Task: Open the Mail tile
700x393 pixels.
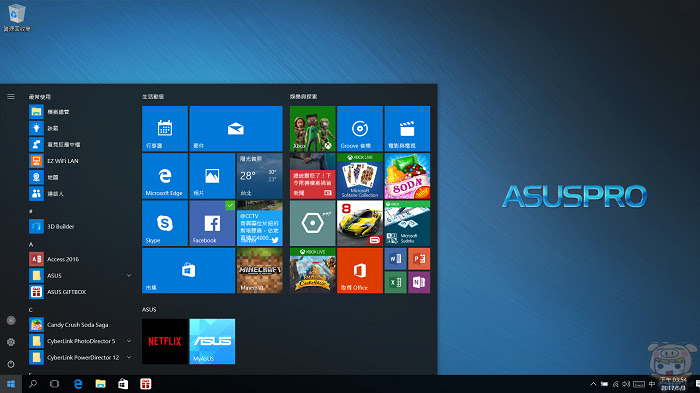Action: [x=236, y=129]
